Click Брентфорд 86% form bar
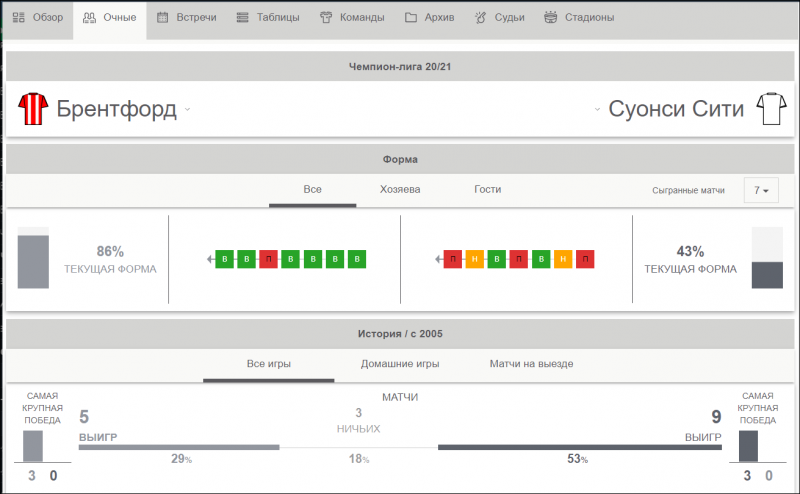This screenshot has width=800, height=494. click(x=33, y=258)
